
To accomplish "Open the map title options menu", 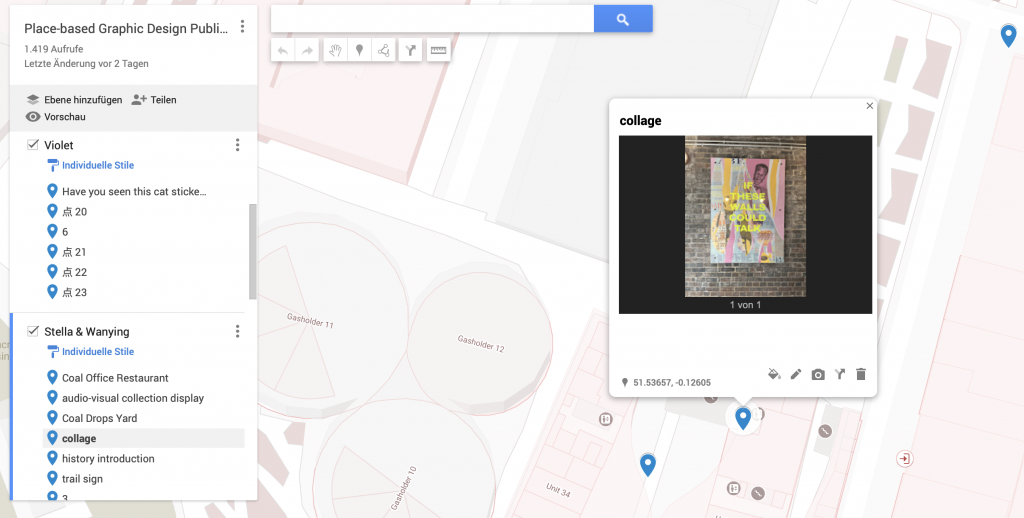I will click(242, 27).
